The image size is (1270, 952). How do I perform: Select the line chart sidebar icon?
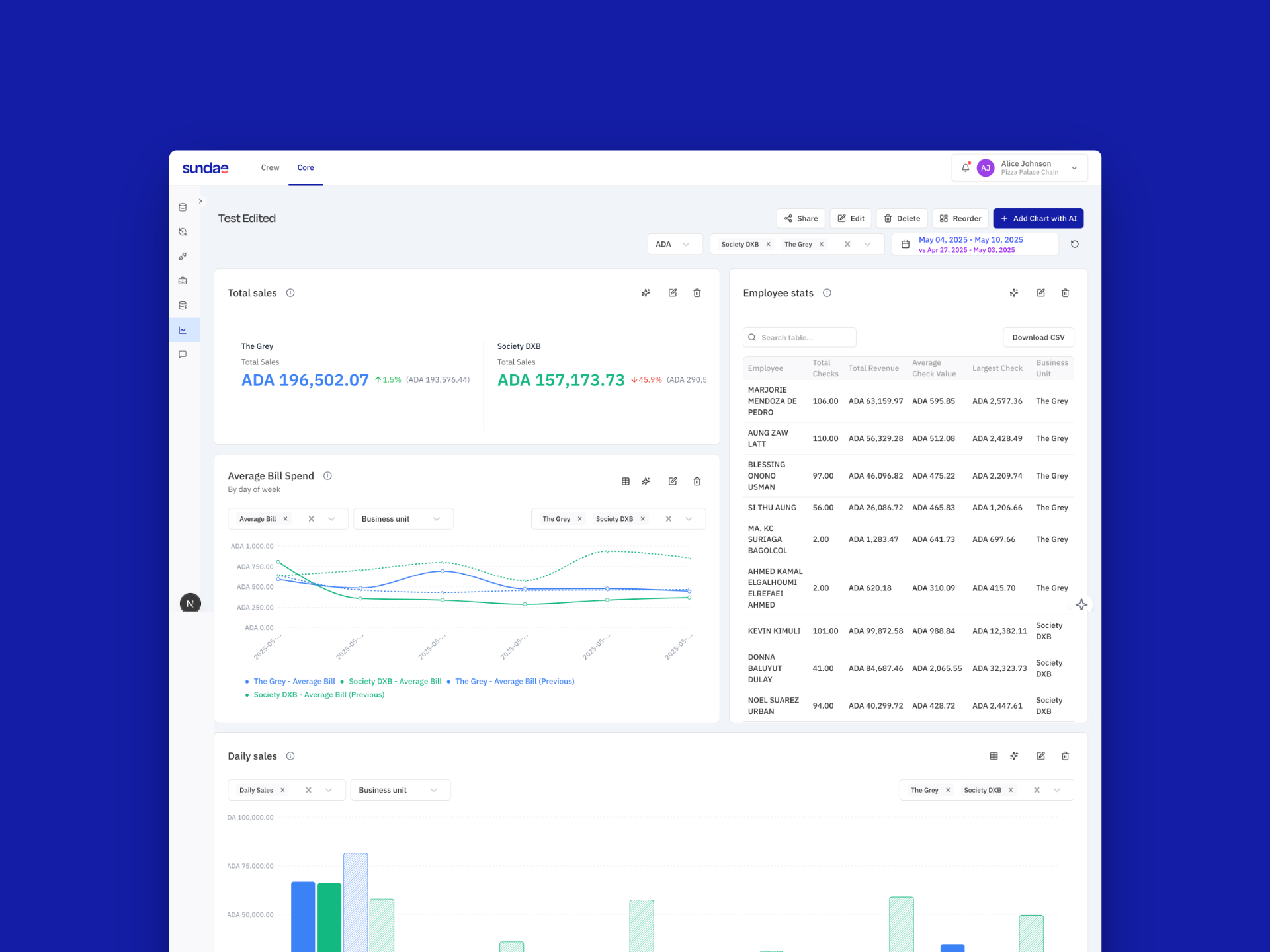tap(183, 329)
